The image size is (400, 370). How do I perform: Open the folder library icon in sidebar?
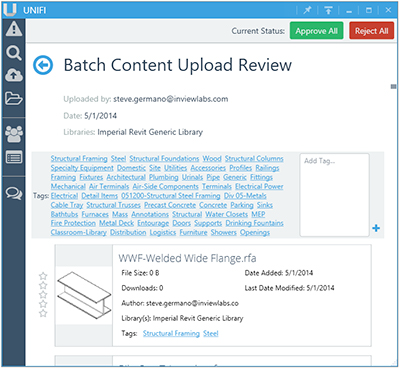pyautogui.click(x=14, y=99)
